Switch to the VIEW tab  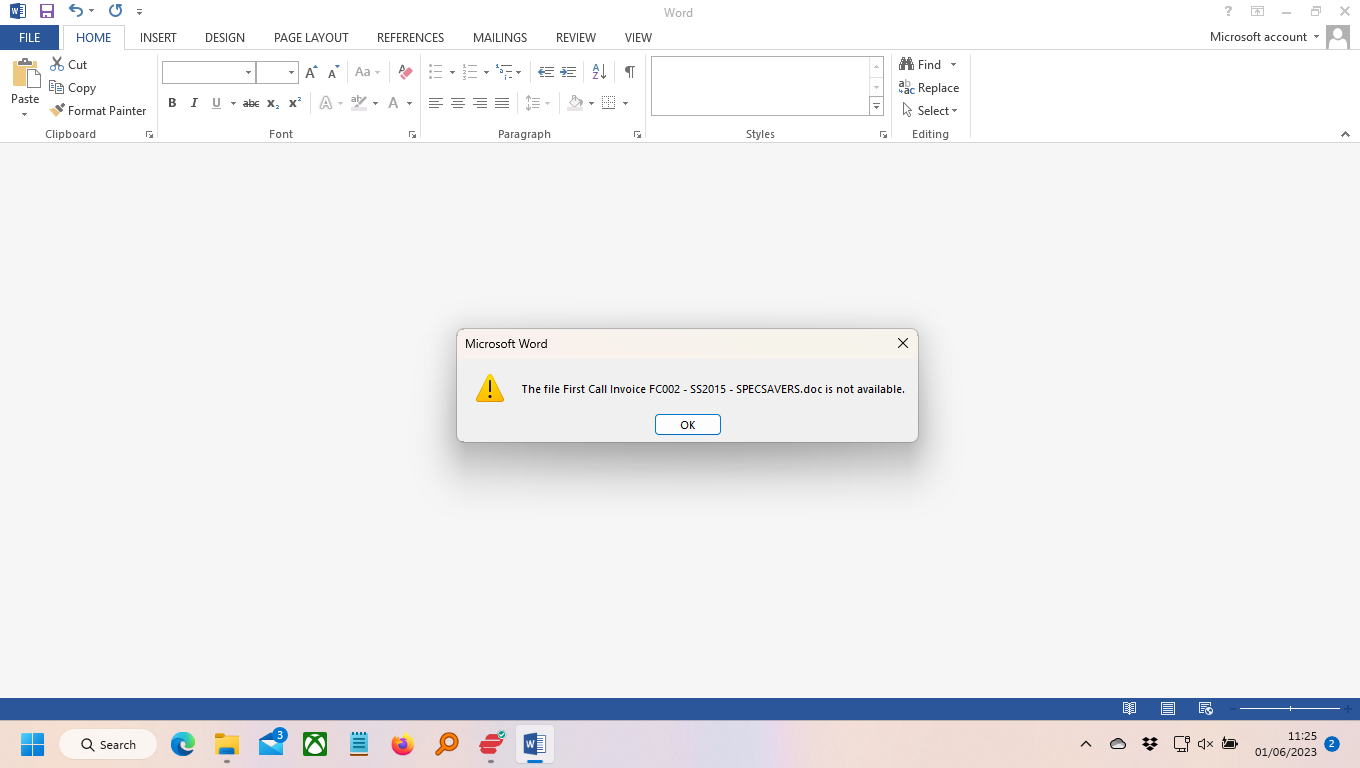(x=638, y=37)
